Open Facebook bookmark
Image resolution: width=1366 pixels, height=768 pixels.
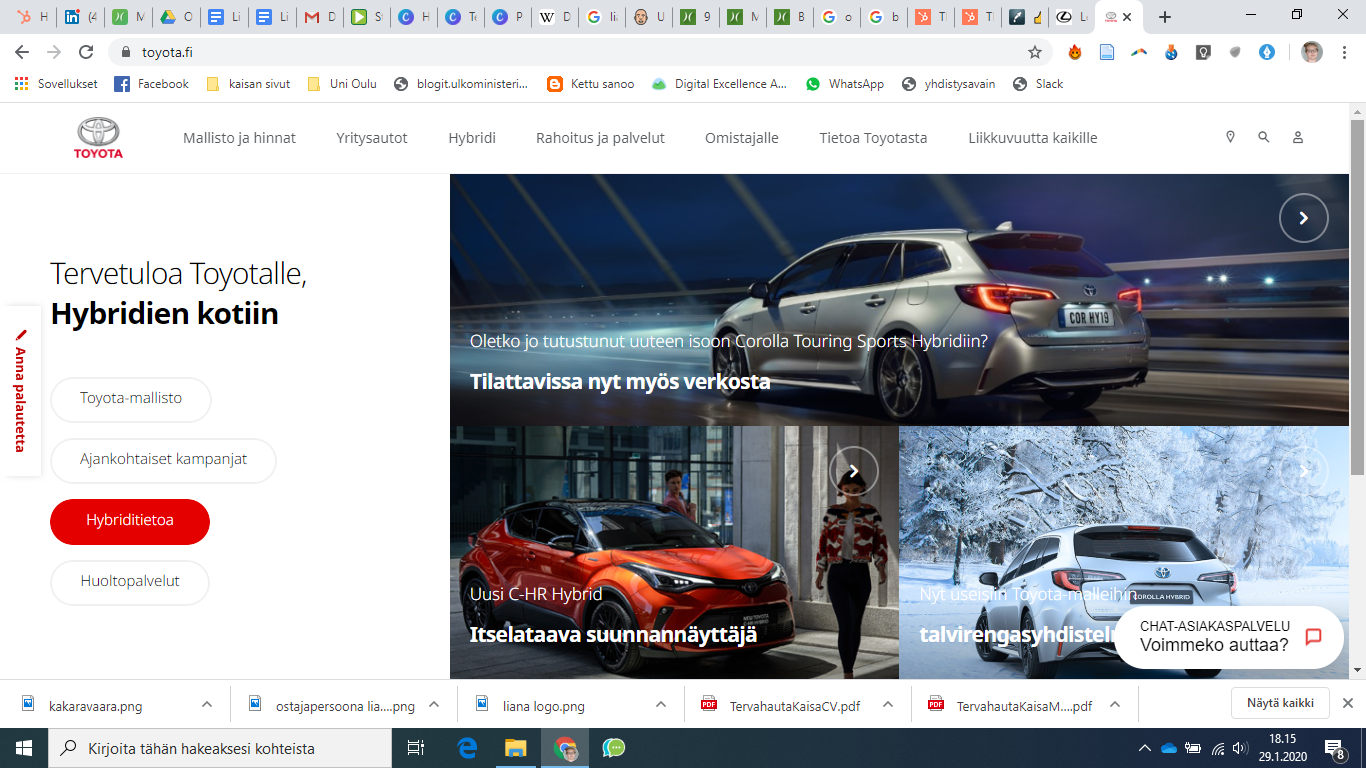point(151,84)
